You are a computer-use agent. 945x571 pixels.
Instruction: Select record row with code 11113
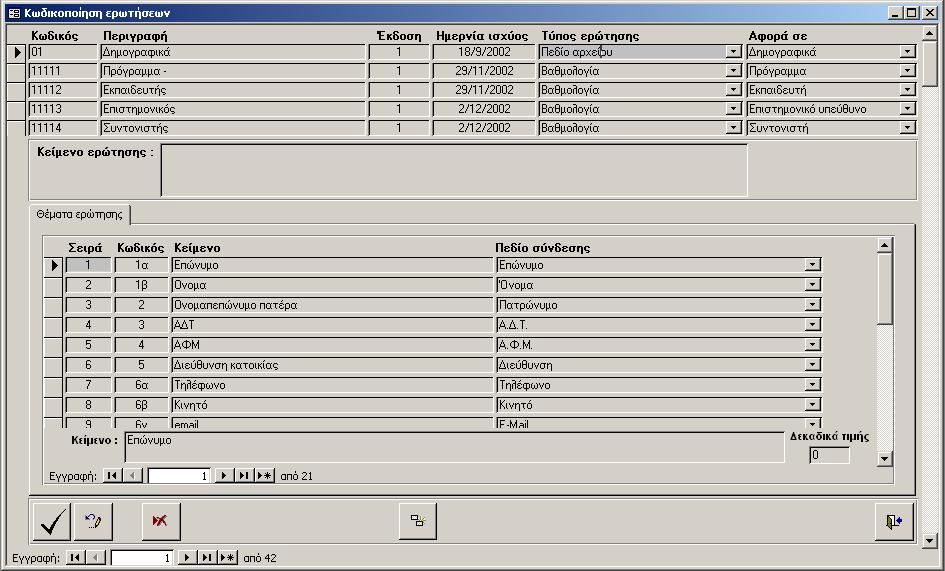pos(16,109)
